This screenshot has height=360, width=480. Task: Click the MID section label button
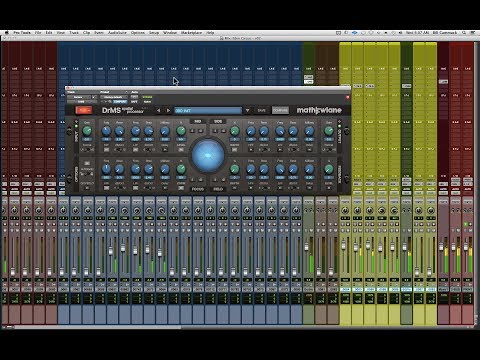click(197, 121)
